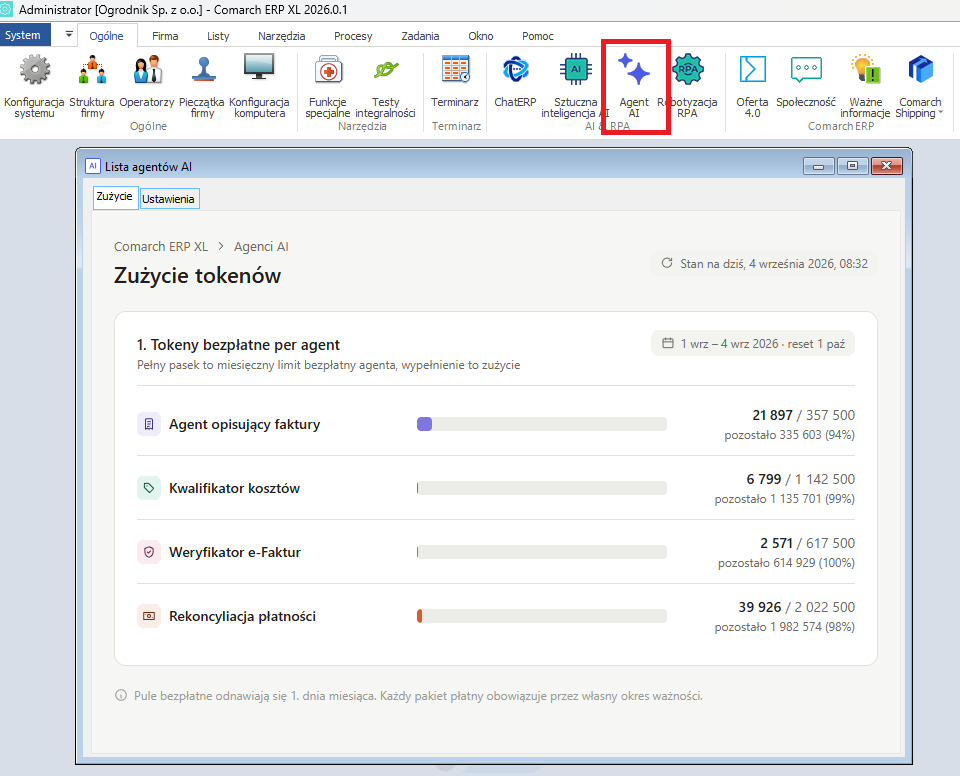Launch Funkcje specjalne first-aid icon
Image resolution: width=960 pixels, height=776 pixels.
coord(328,70)
